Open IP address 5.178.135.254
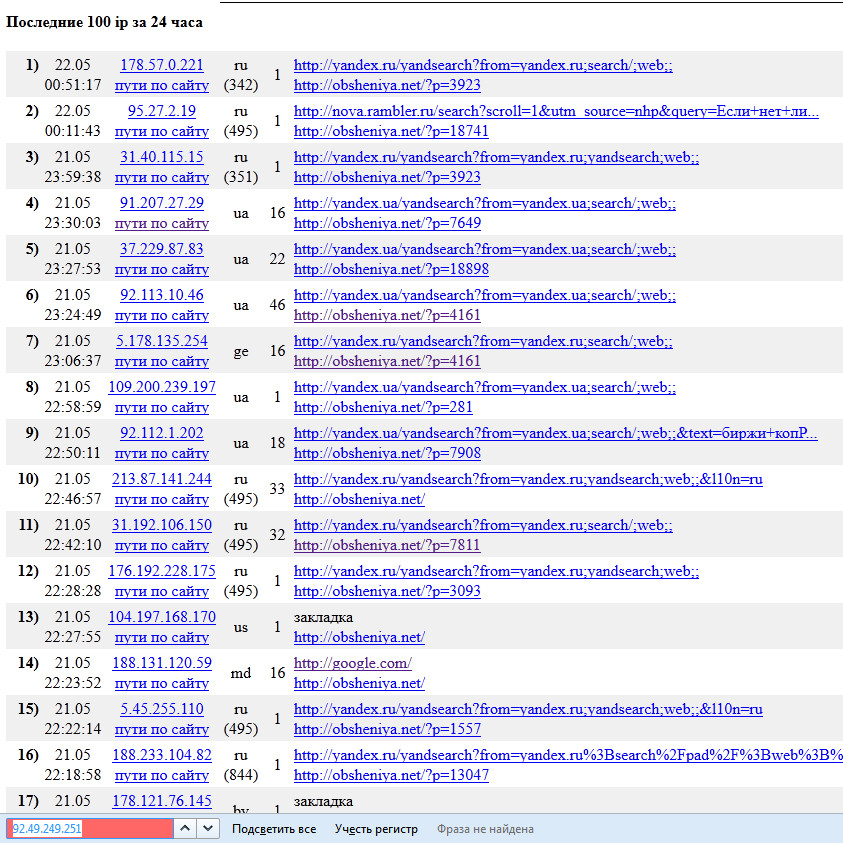The height and width of the screenshot is (843, 843). pyautogui.click(x=162, y=341)
